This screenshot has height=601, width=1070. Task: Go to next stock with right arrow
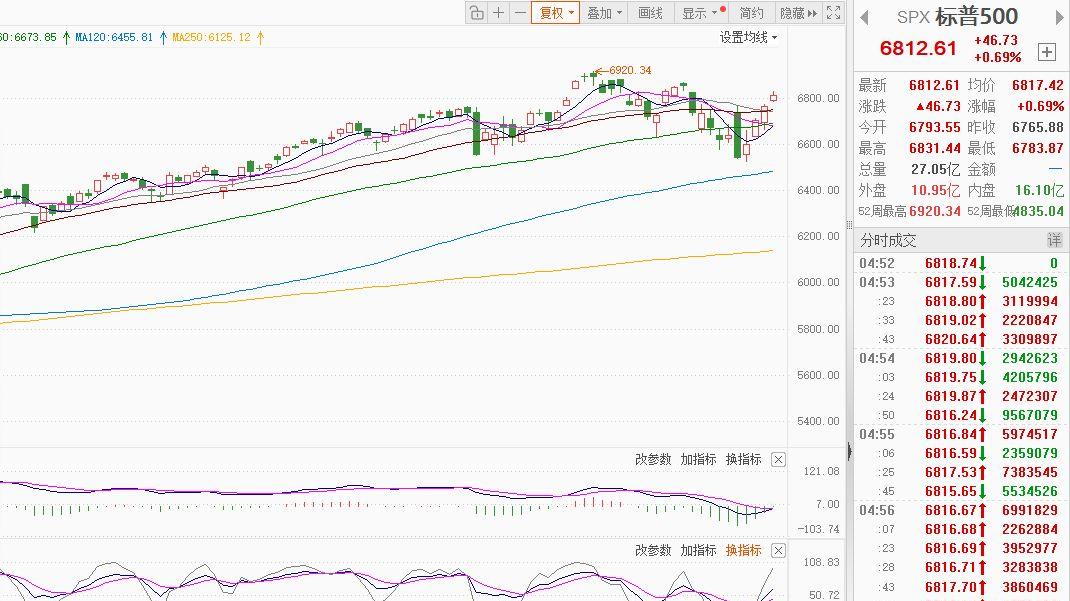(1059, 17)
